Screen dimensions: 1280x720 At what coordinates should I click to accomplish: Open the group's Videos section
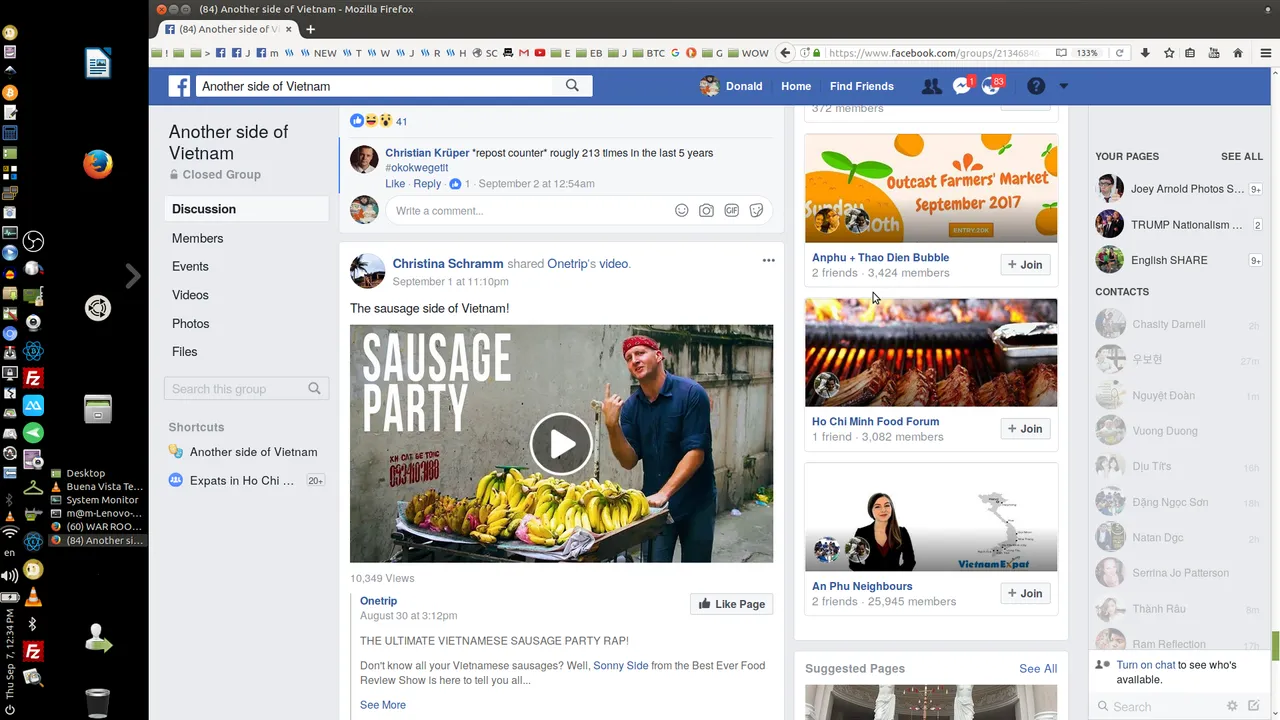coord(190,295)
